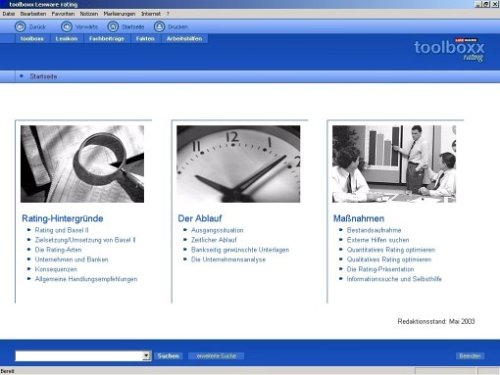Open the Maßnahmen heading
The height and width of the screenshot is (375, 500).
[359, 218]
